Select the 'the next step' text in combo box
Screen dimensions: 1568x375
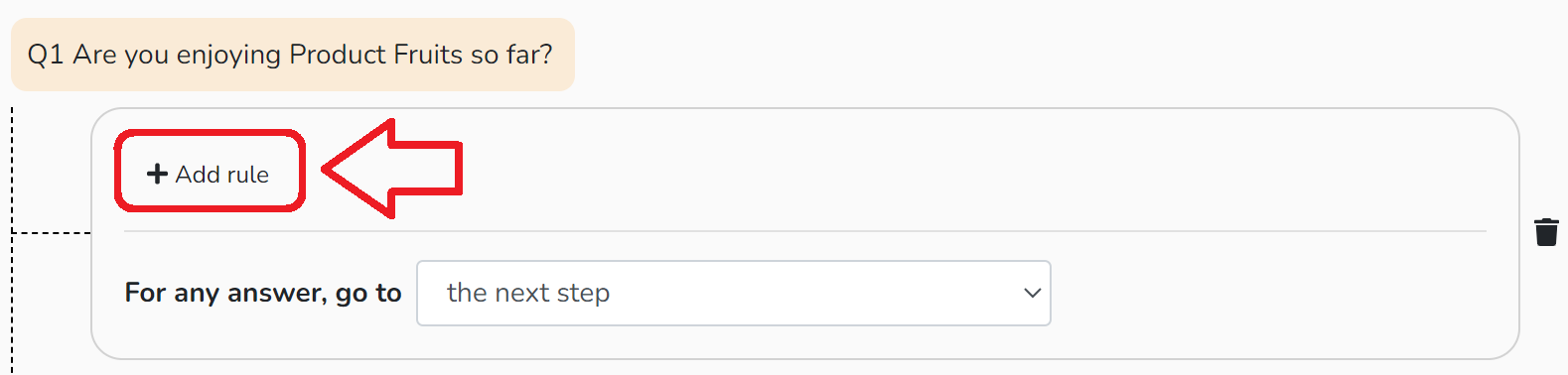pyautogui.click(x=528, y=293)
